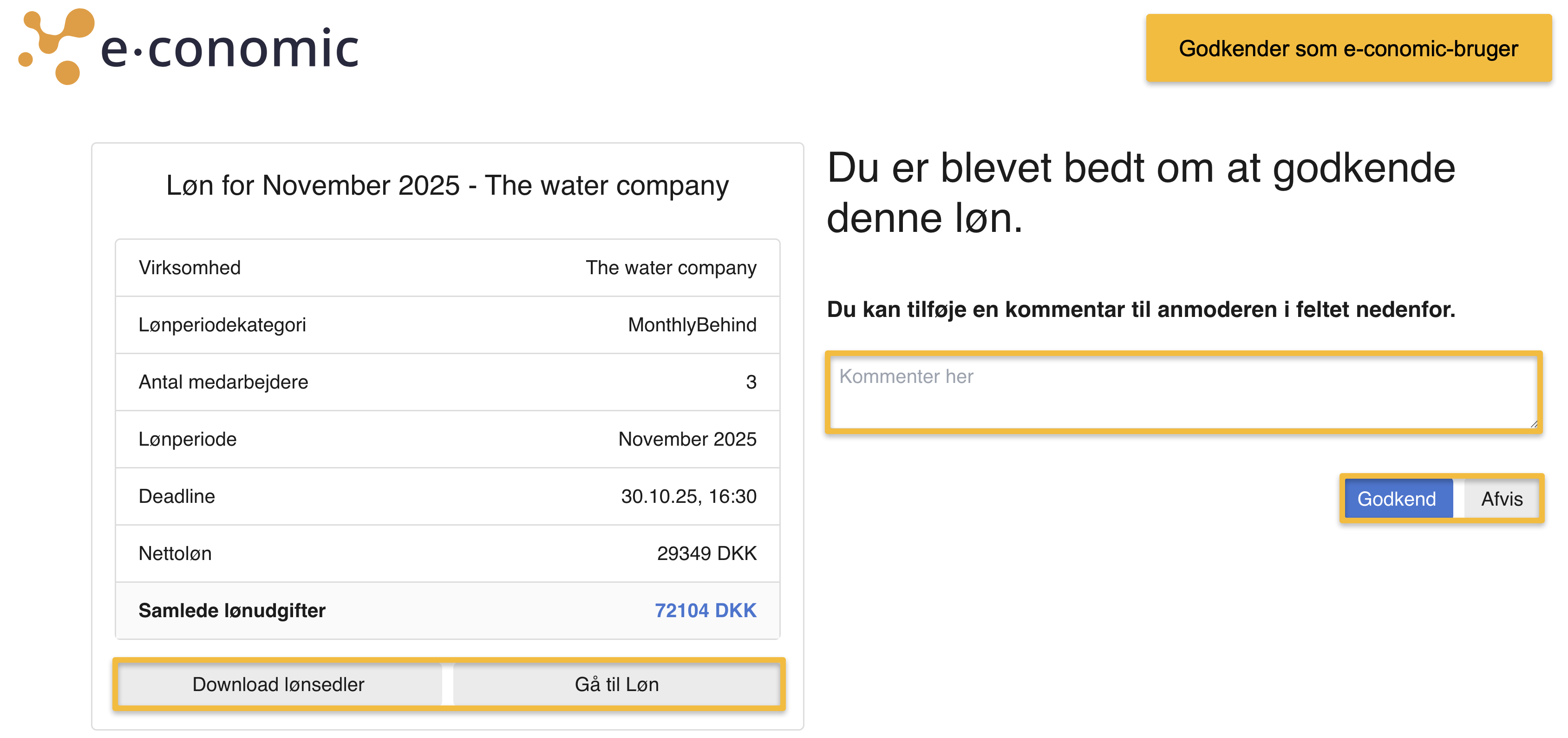Click the e-conomic wordmark text
The height and width of the screenshot is (738, 1568).
(229, 49)
